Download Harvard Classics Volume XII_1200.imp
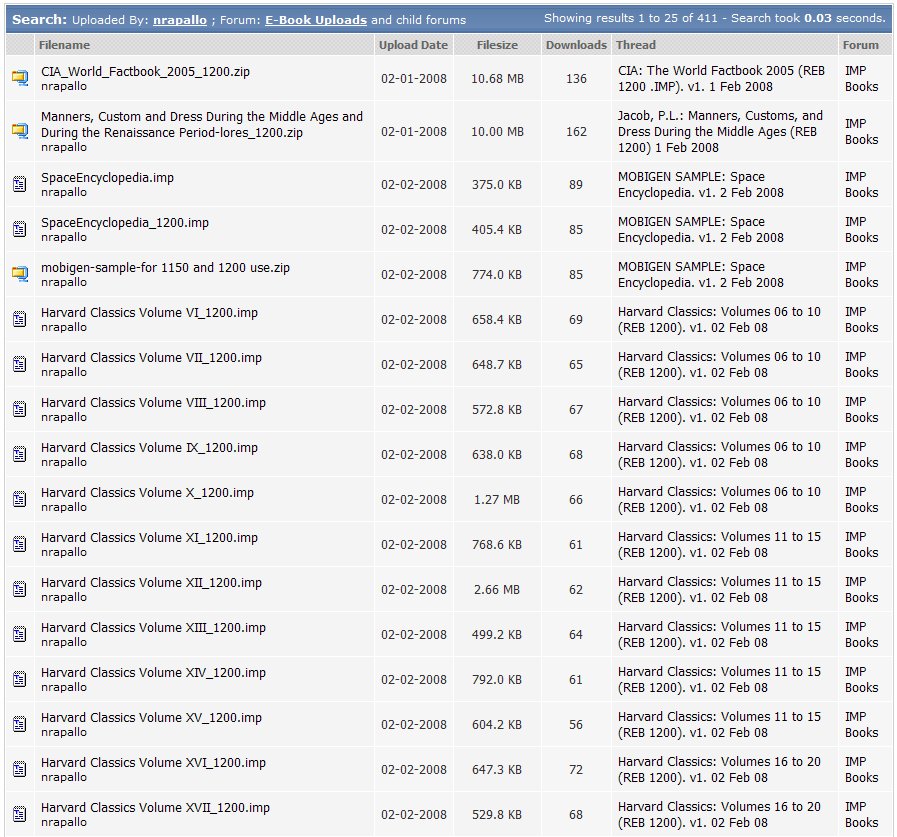 click(151, 583)
